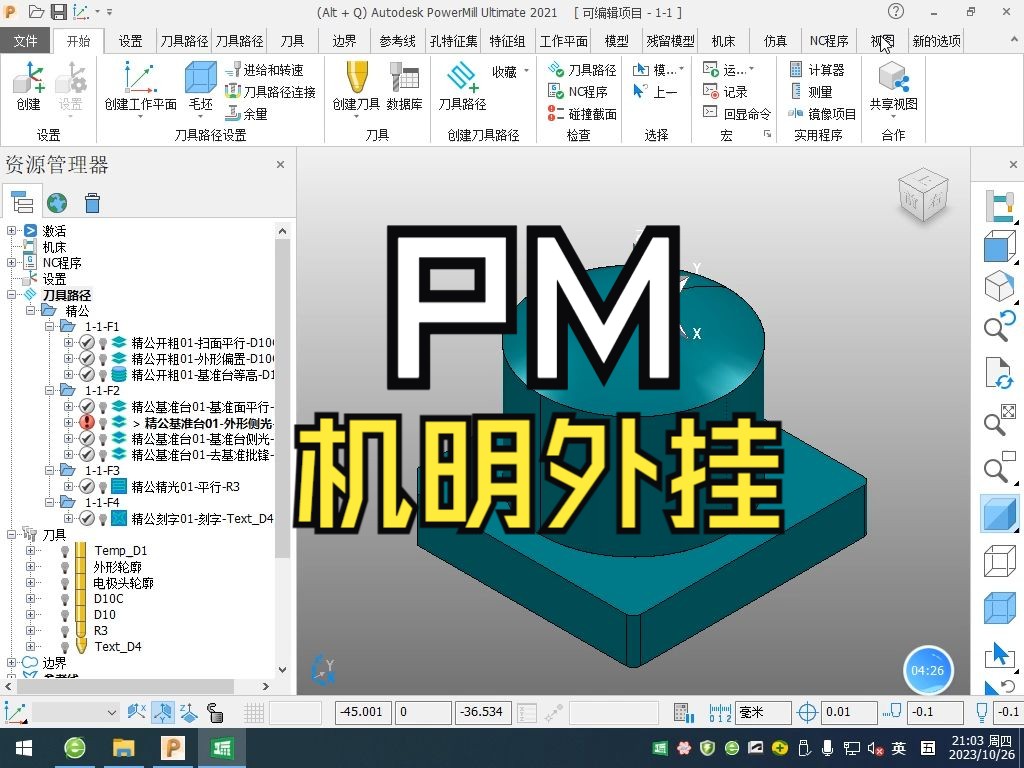This screenshot has width=1024, height=768.
Task: Click the shaded view icon in view toolbar
Action: [999, 513]
